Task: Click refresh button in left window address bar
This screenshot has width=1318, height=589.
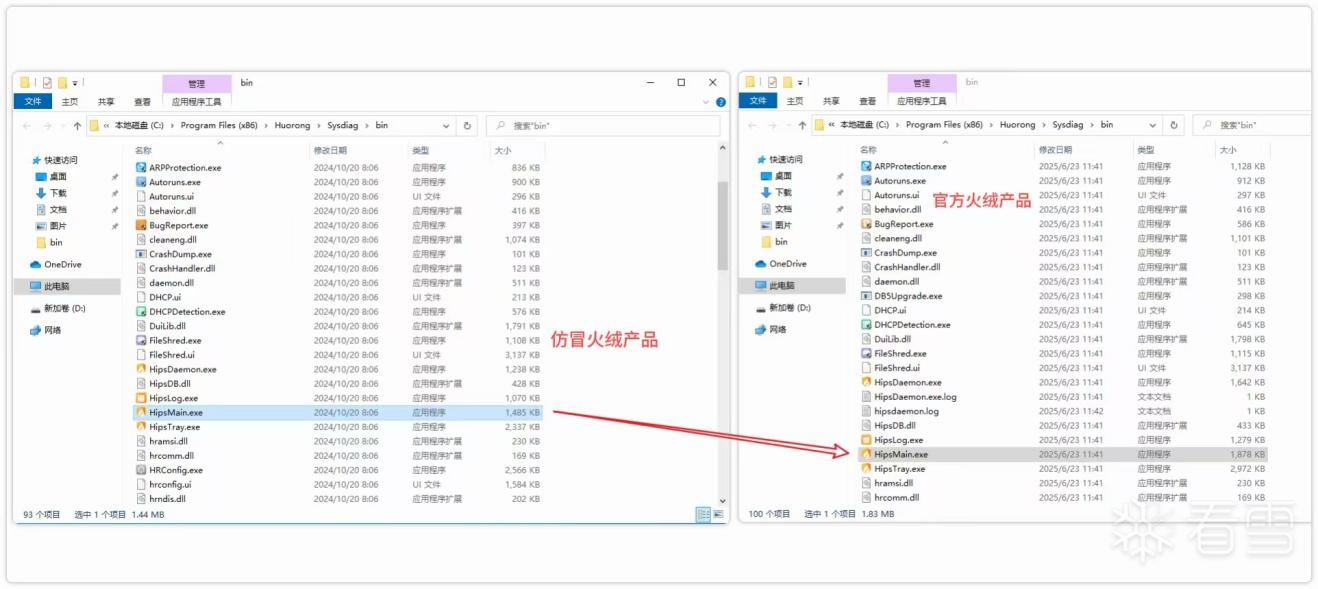Action: (x=467, y=126)
